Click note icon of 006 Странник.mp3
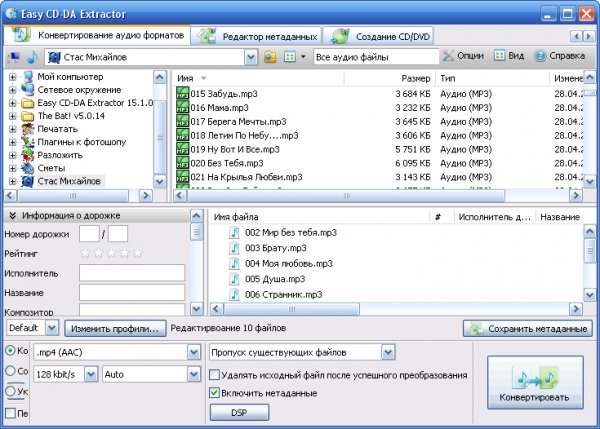The image size is (600, 429). 234,295
